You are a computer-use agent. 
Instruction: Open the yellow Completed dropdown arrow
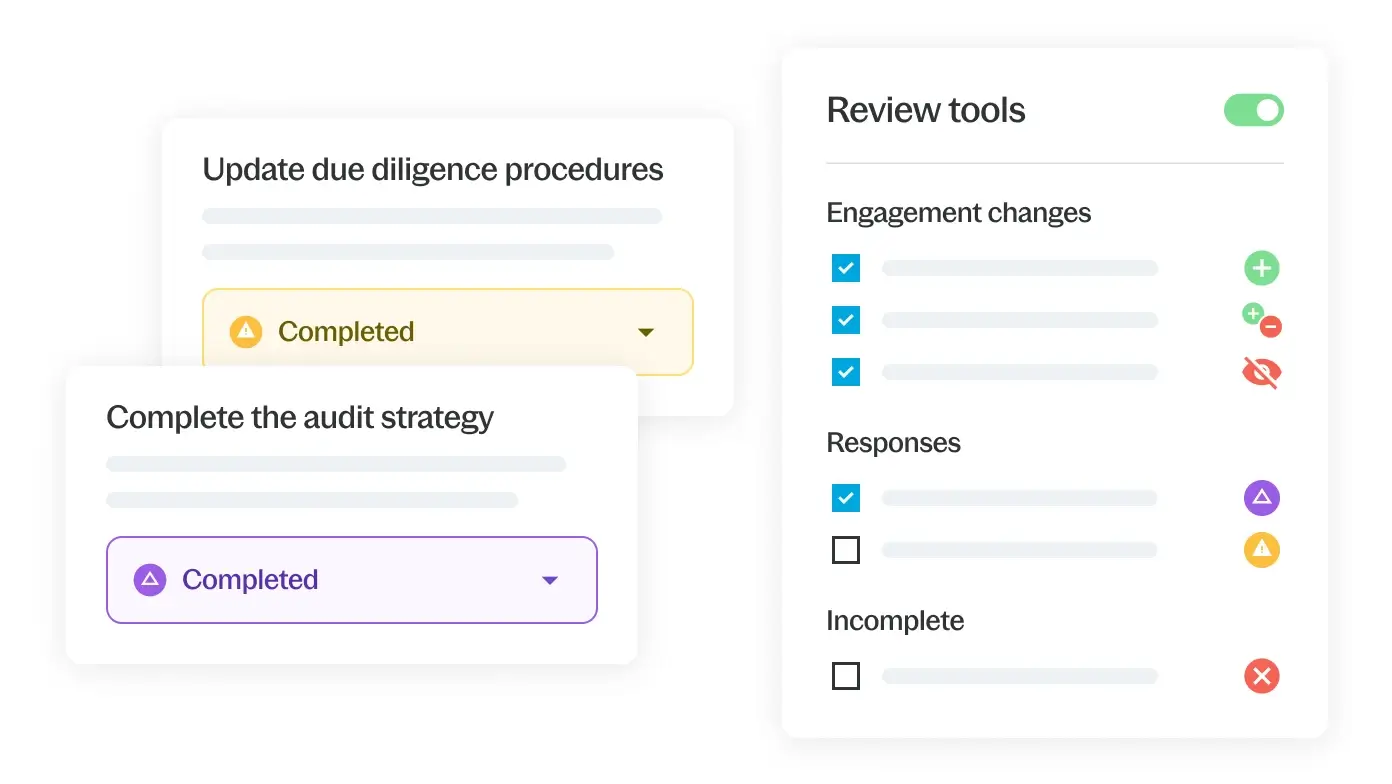(646, 332)
